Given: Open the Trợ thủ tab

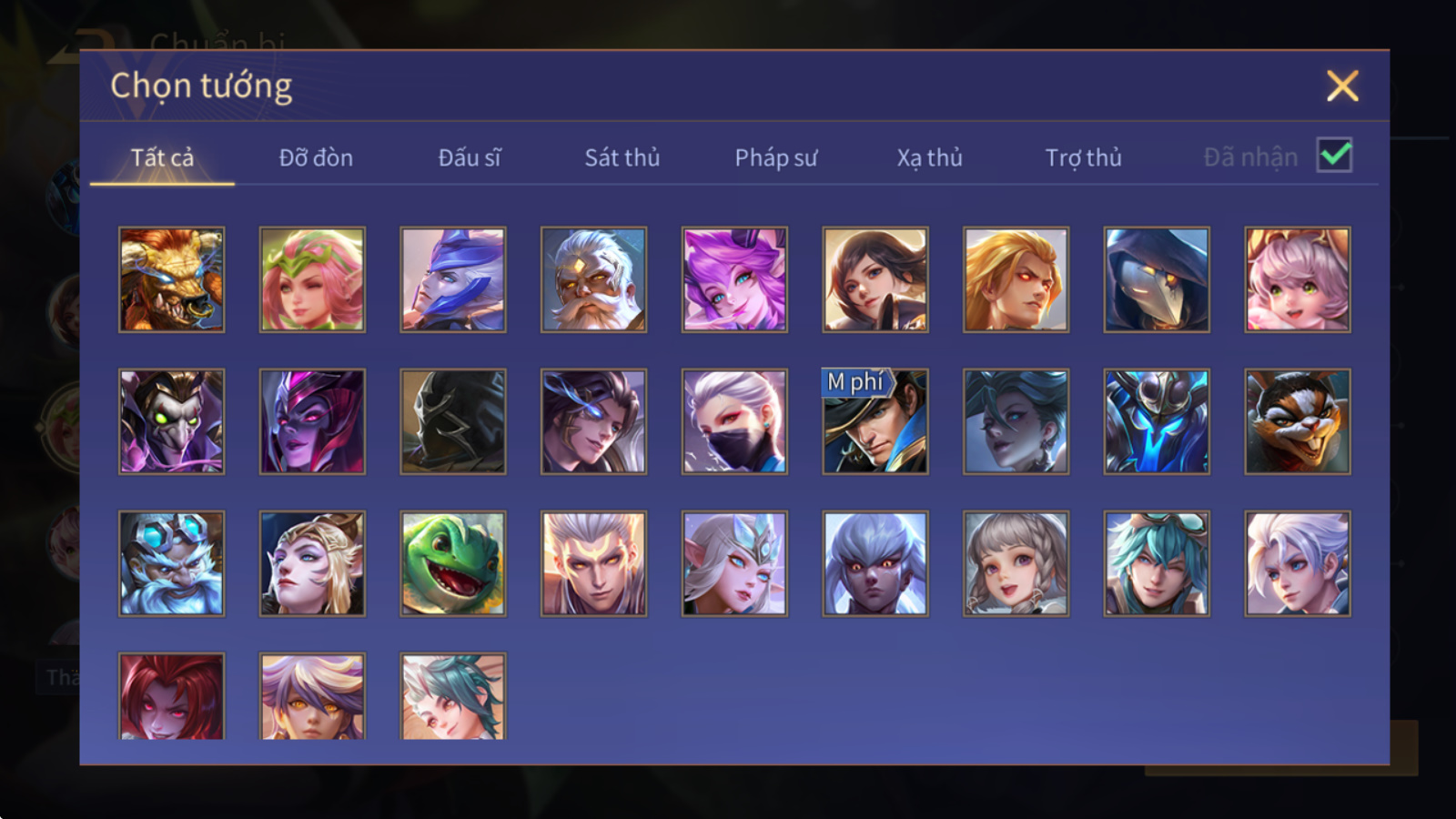Looking at the screenshot, I should (1083, 157).
